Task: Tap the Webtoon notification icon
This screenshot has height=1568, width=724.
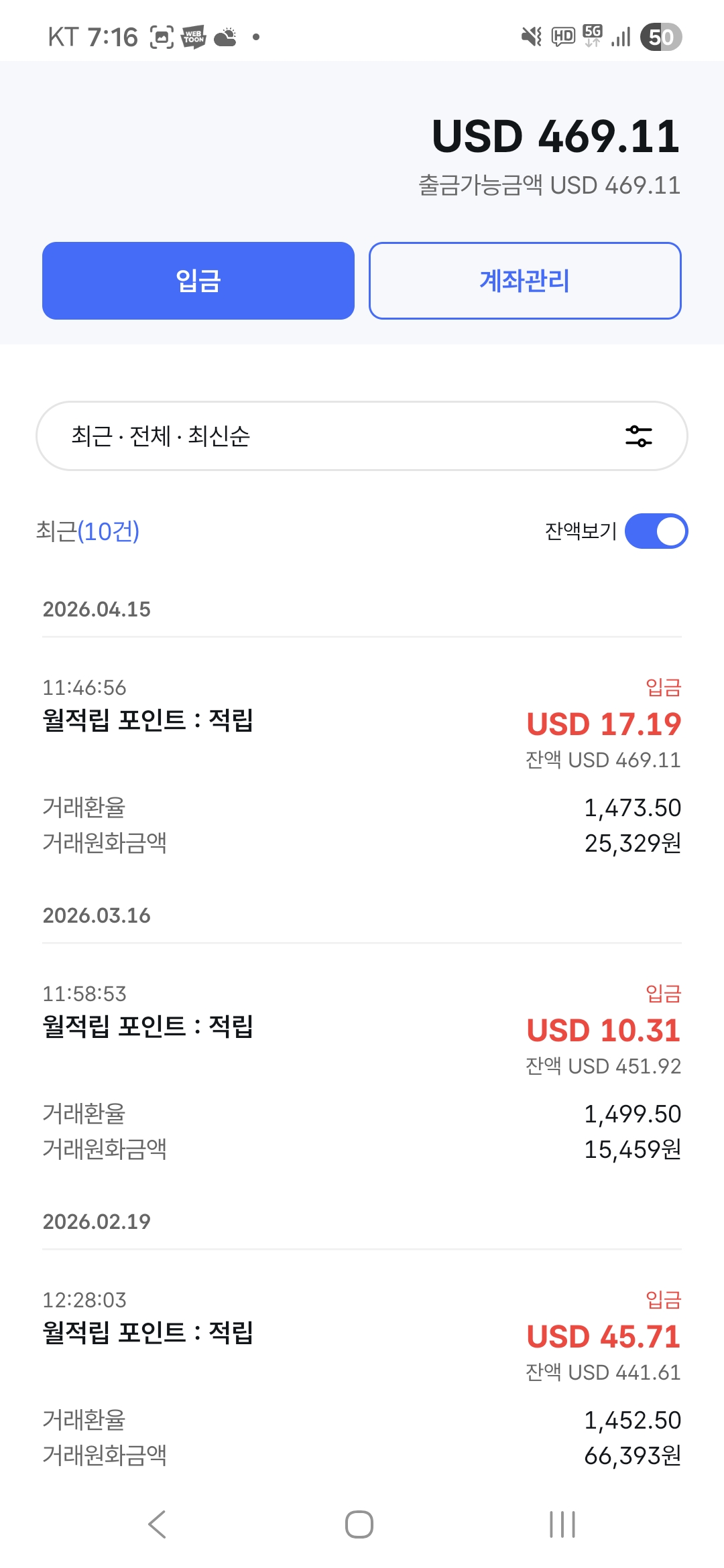Action: click(x=194, y=37)
